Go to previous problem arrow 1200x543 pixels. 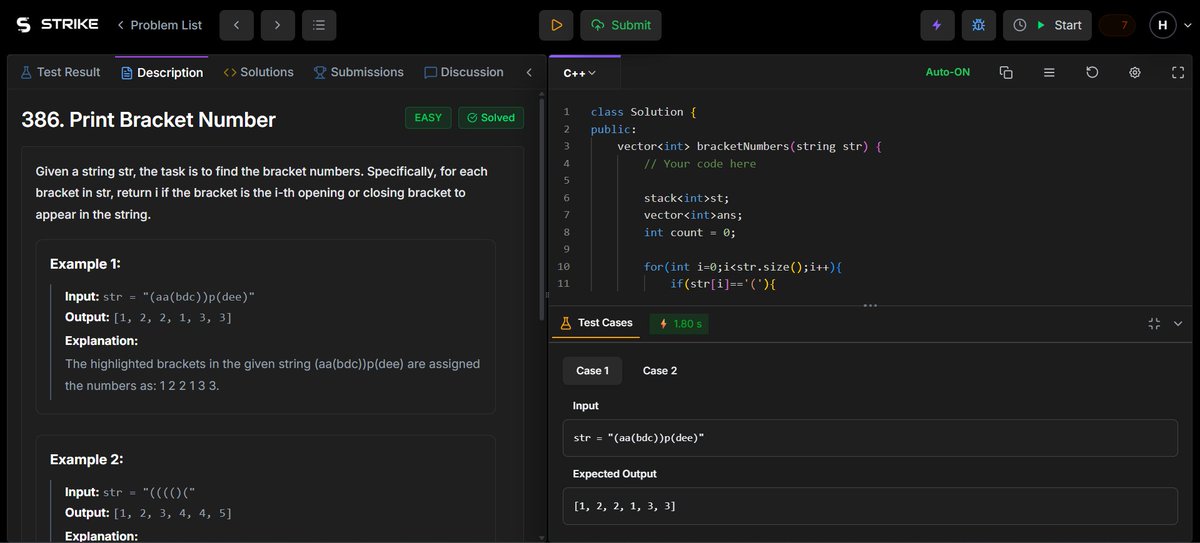click(236, 25)
